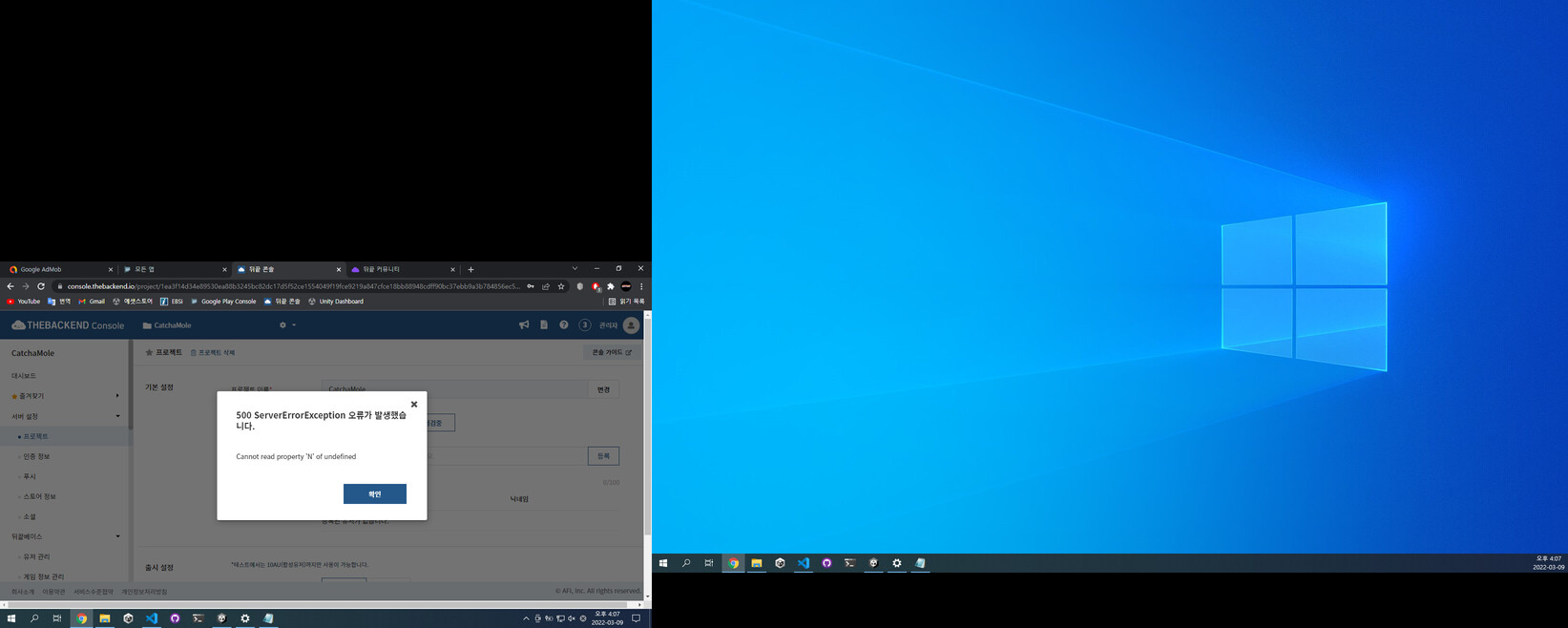
Task: Open the 에셋스토어 bookmark
Action: pos(133,302)
